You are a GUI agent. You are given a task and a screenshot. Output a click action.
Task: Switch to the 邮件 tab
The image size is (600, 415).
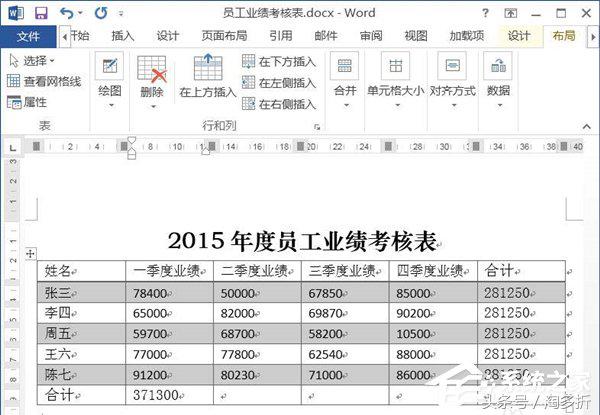coord(326,36)
